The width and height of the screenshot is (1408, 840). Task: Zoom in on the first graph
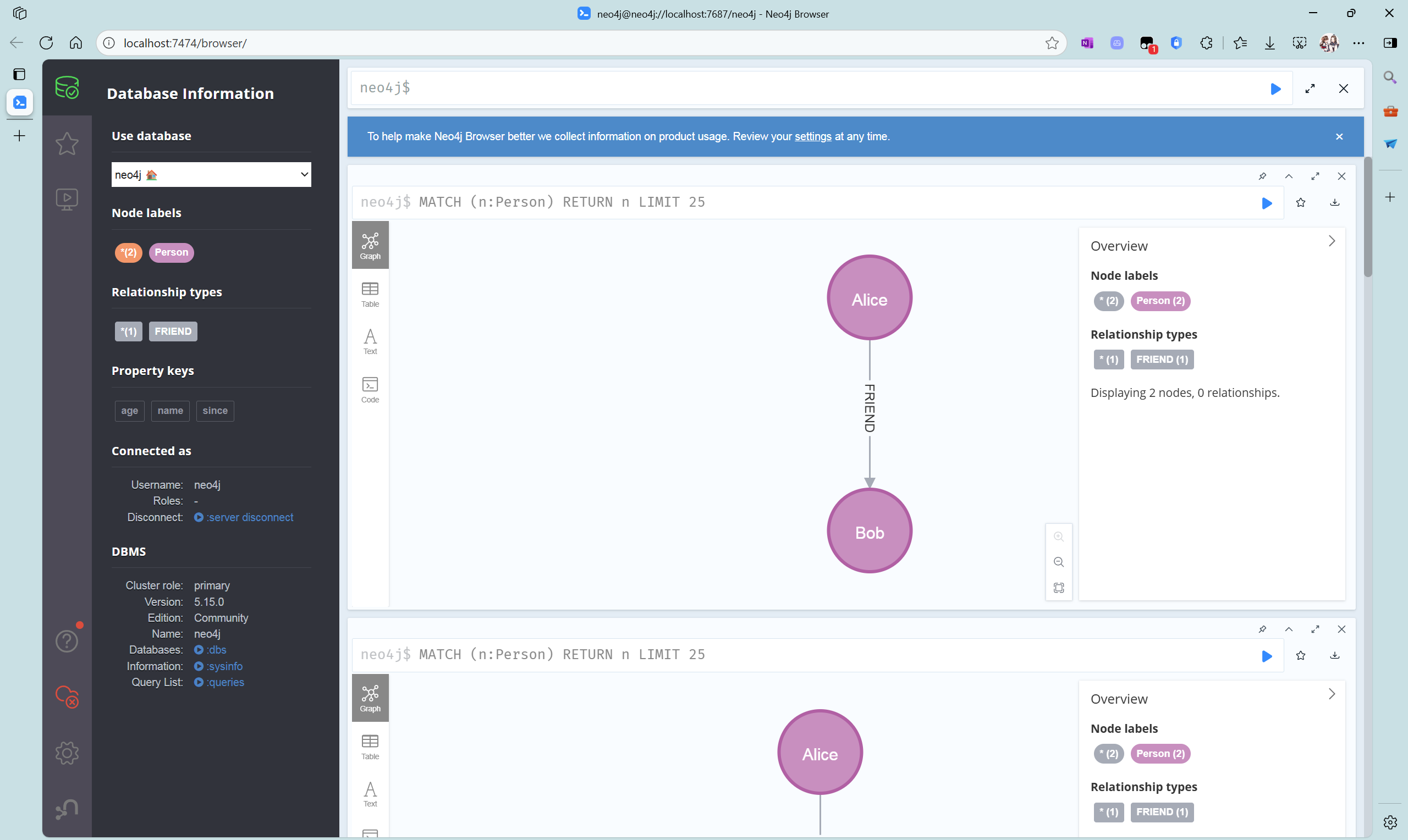click(1059, 536)
